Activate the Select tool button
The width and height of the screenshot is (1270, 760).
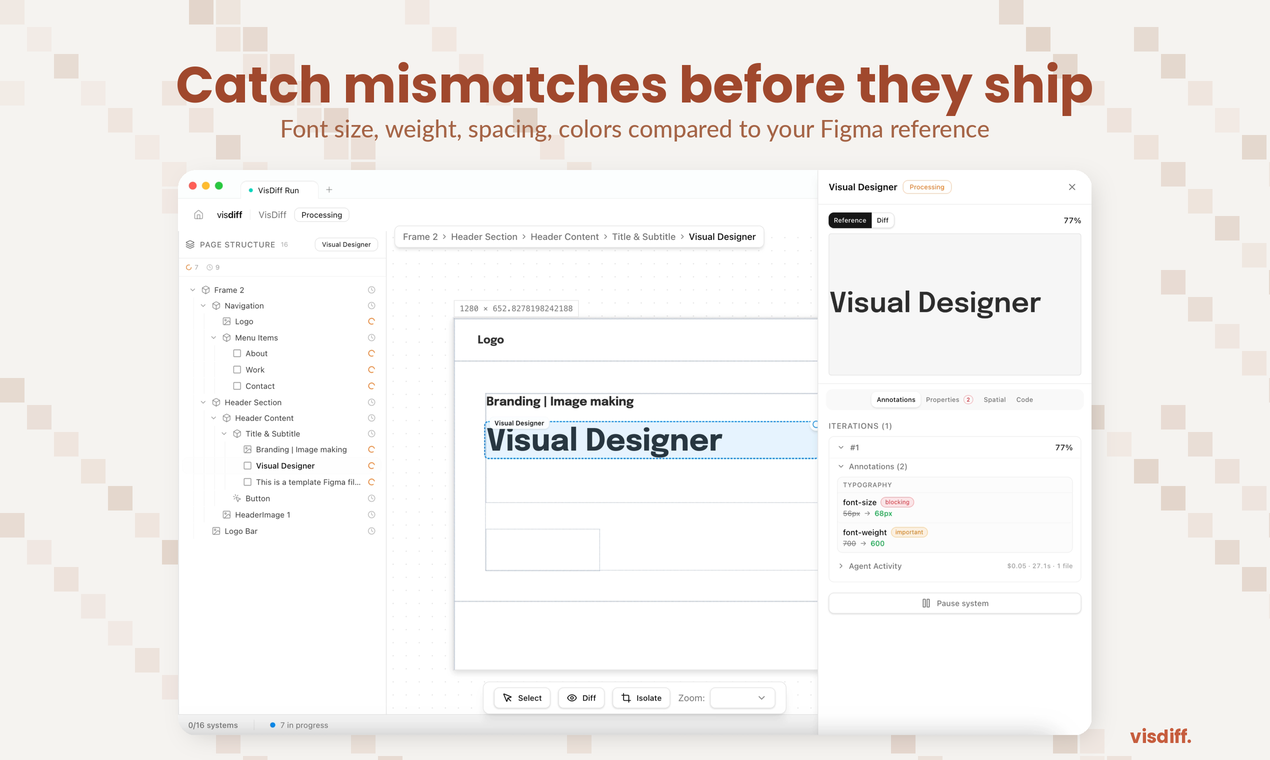(x=522, y=698)
